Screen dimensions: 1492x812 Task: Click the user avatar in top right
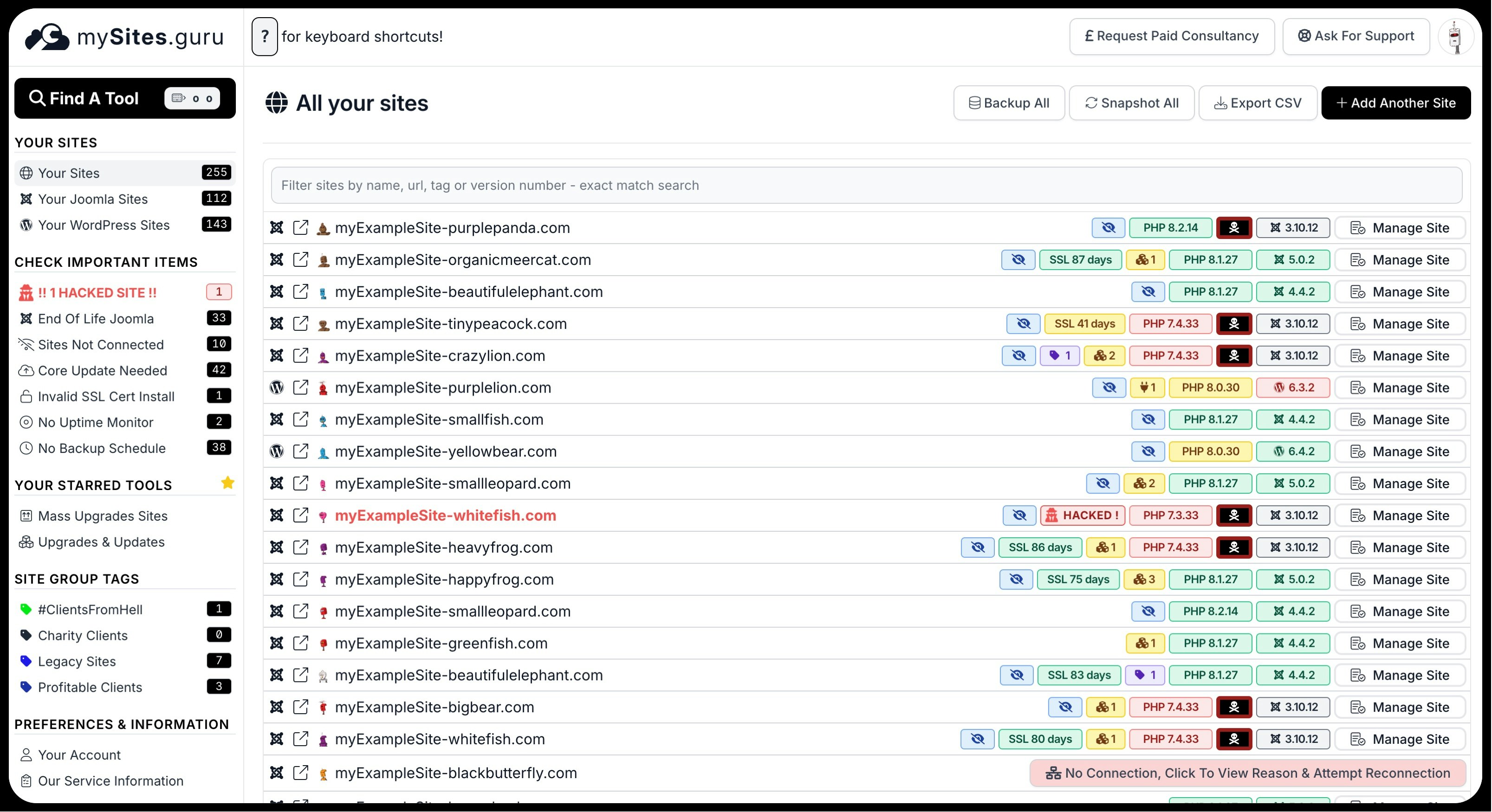coord(1455,37)
